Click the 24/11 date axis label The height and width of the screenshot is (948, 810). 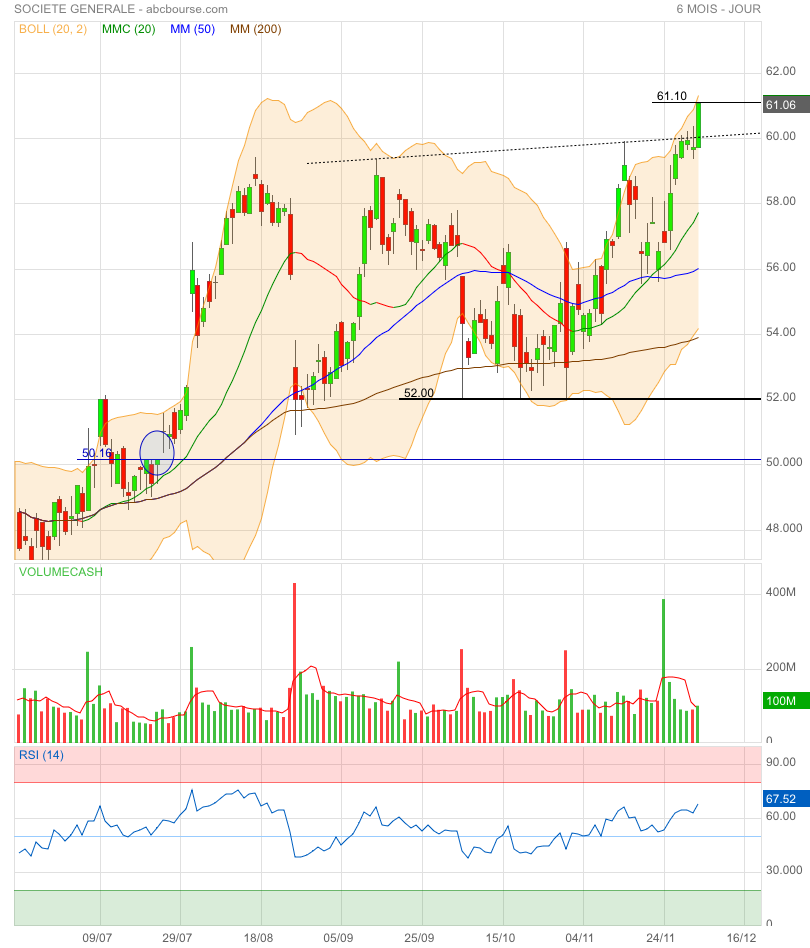tap(660, 938)
